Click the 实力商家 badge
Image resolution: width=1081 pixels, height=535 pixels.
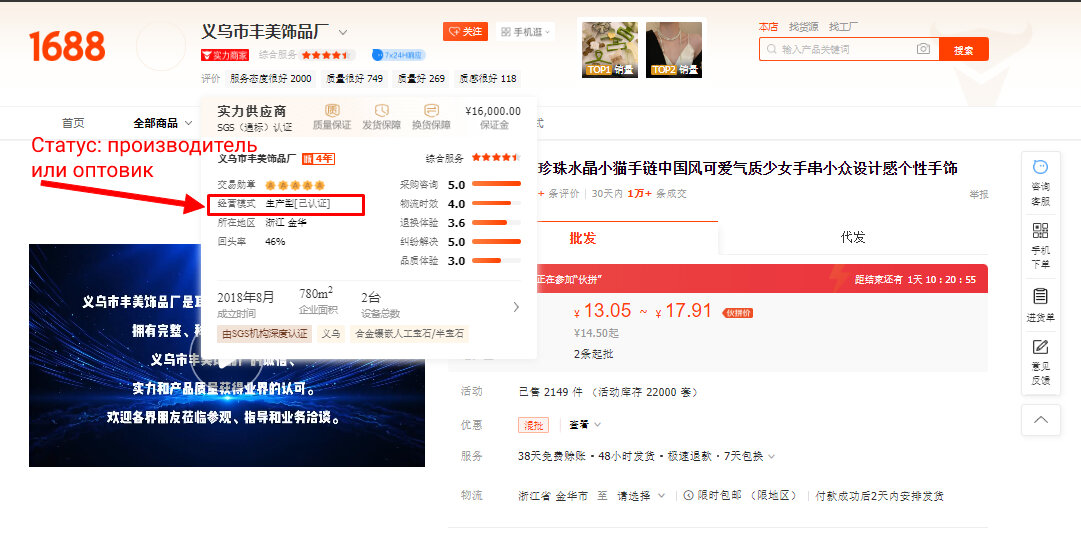pyautogui.click(x=225, y=55)
